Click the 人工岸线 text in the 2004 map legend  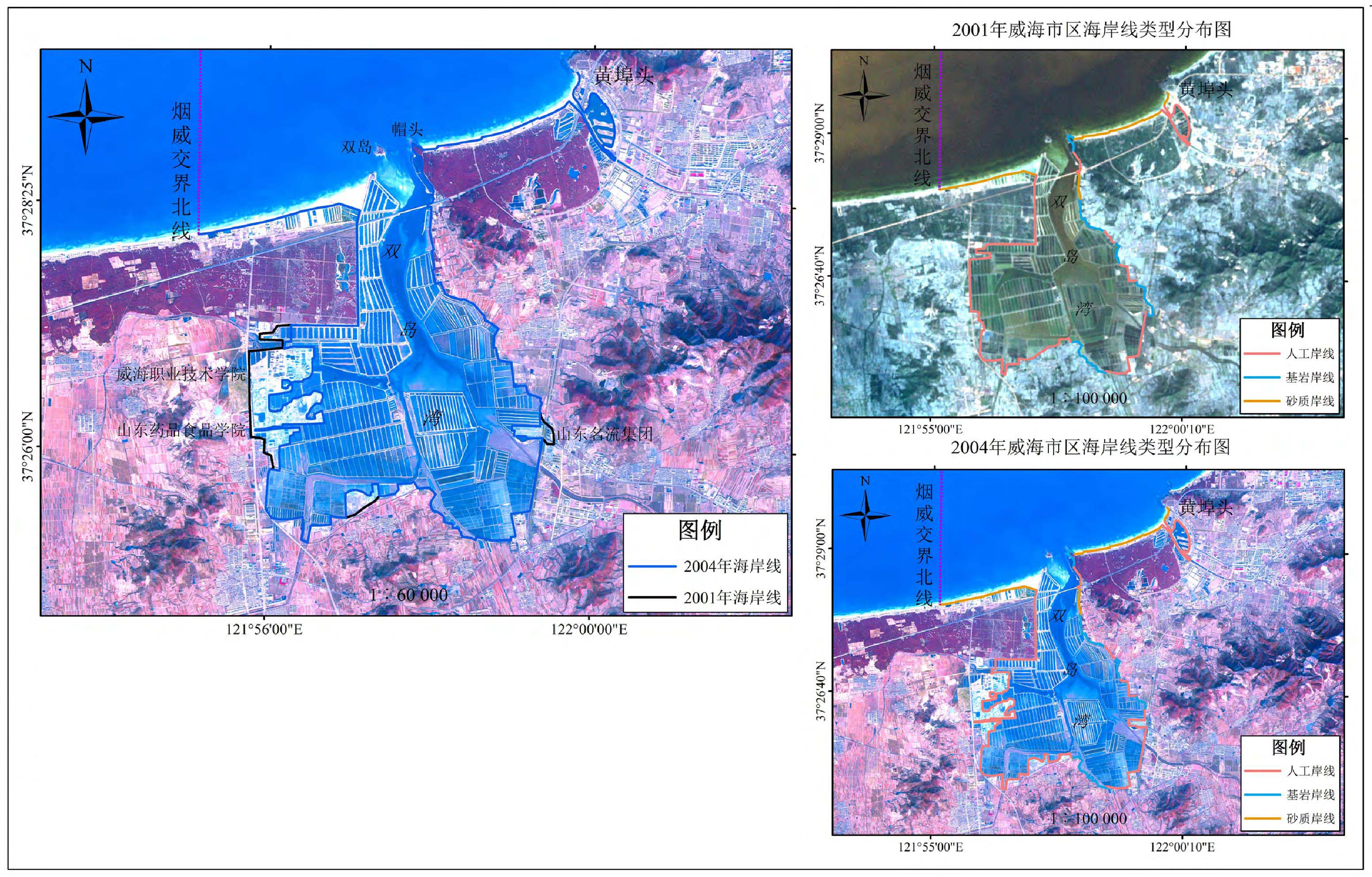tap(1311, 771)
